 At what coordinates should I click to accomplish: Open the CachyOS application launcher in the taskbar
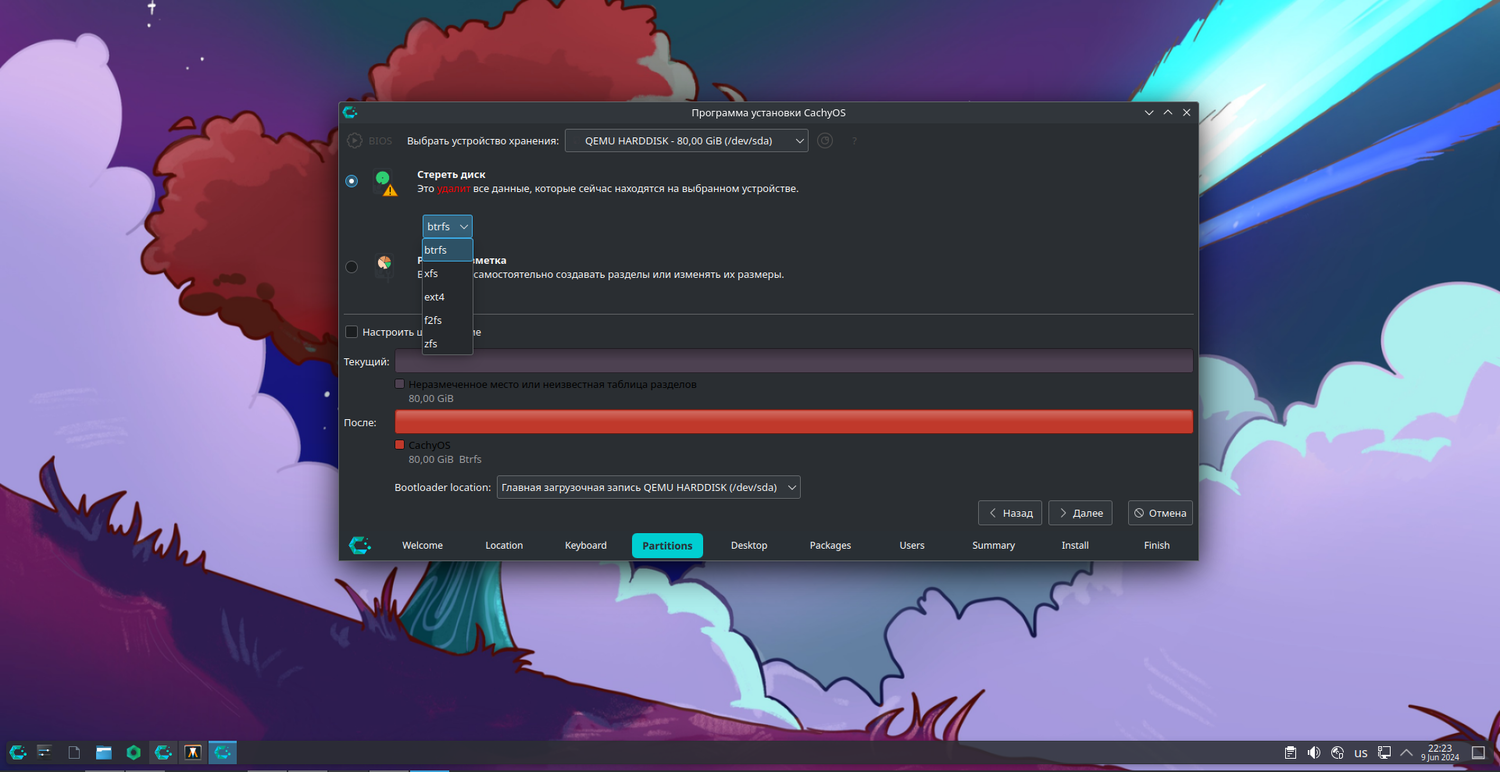pyautogui.click(x=18, y=752)
